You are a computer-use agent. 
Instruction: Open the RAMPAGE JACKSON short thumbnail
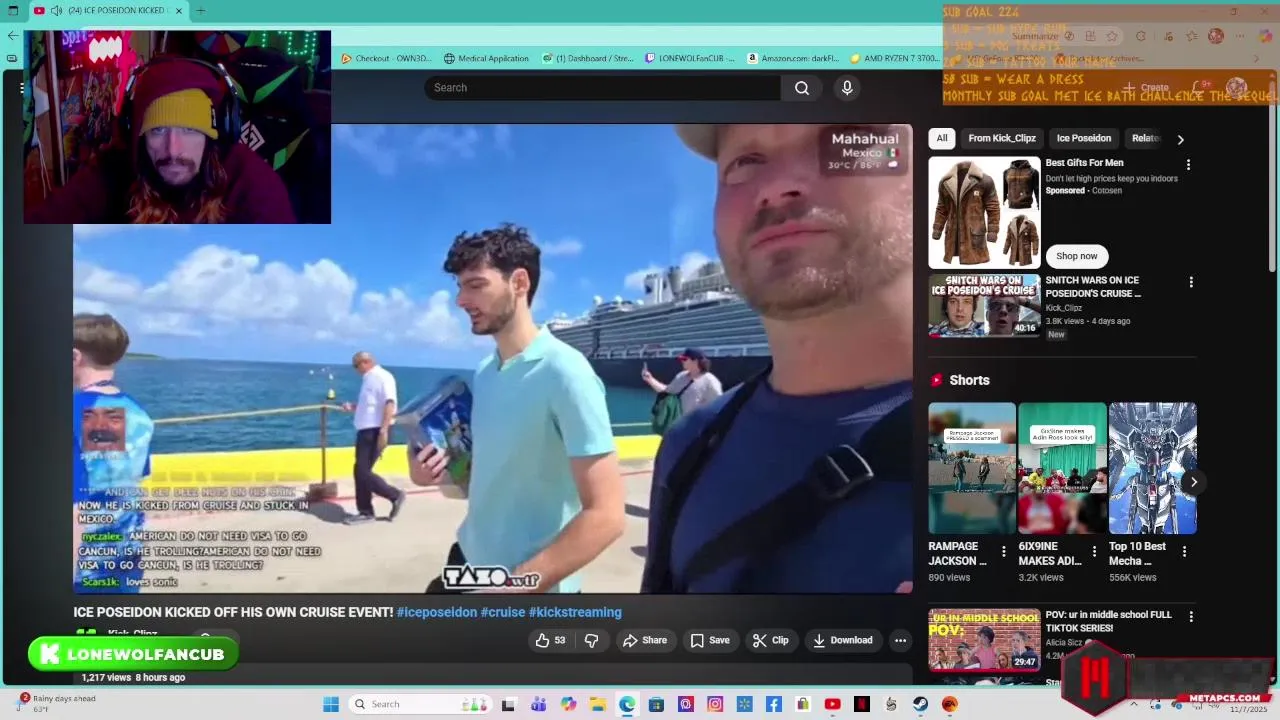[x=972, y=468]
